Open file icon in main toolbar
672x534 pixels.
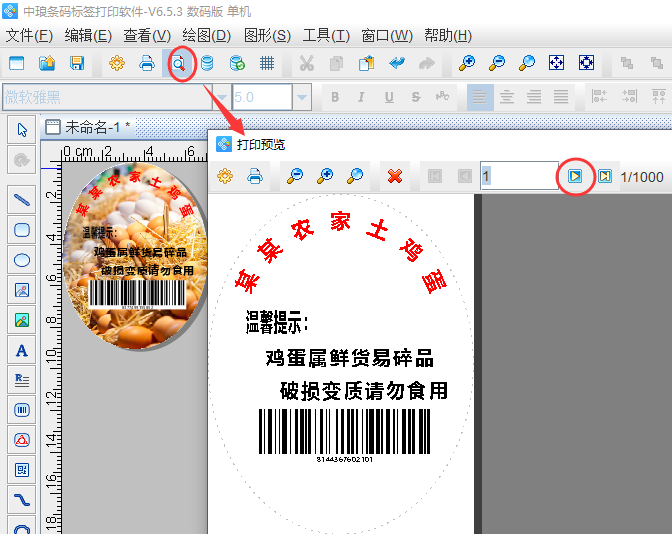[47, 63]
